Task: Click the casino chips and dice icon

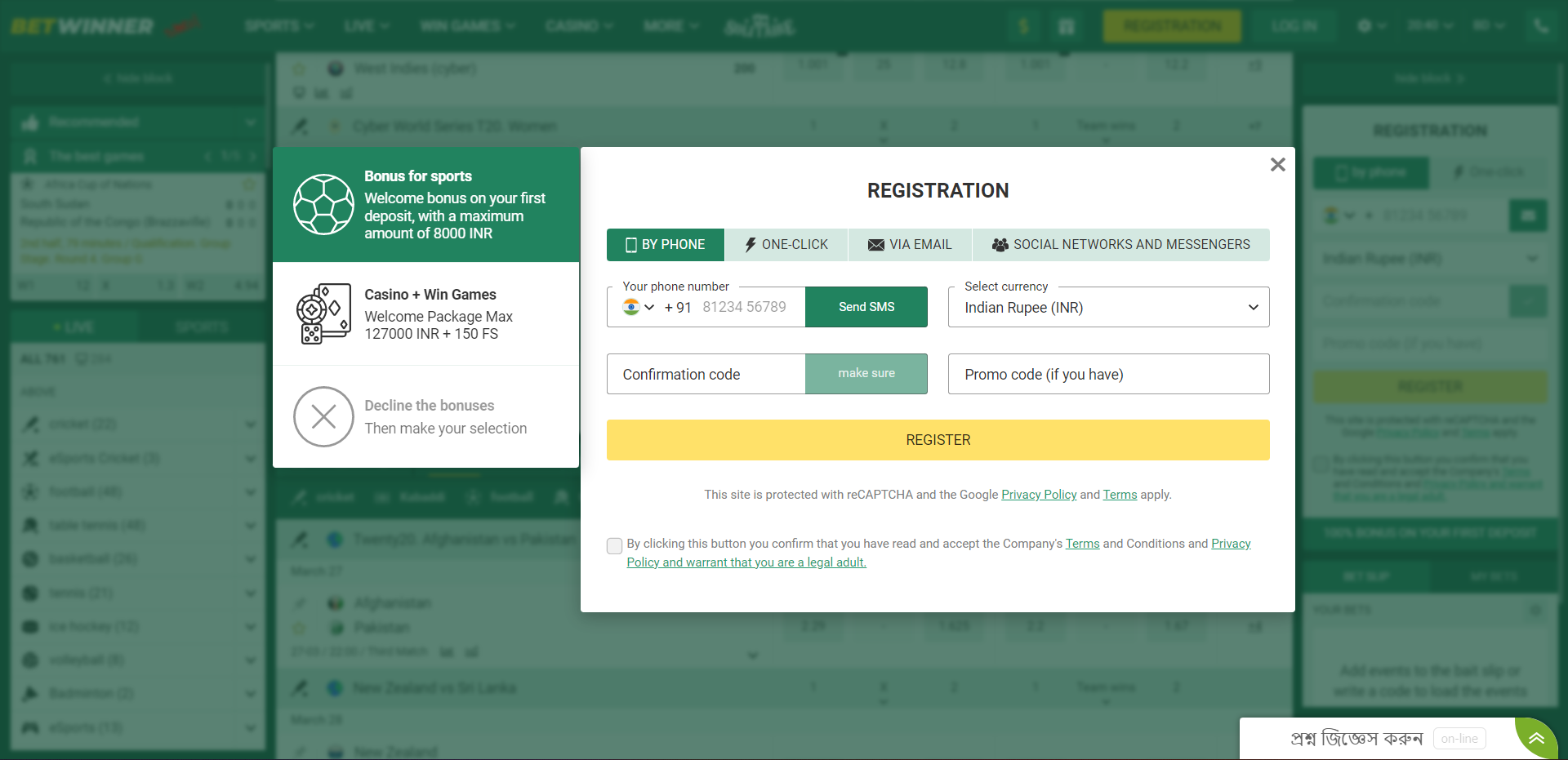Action: (x=323, y=314)
